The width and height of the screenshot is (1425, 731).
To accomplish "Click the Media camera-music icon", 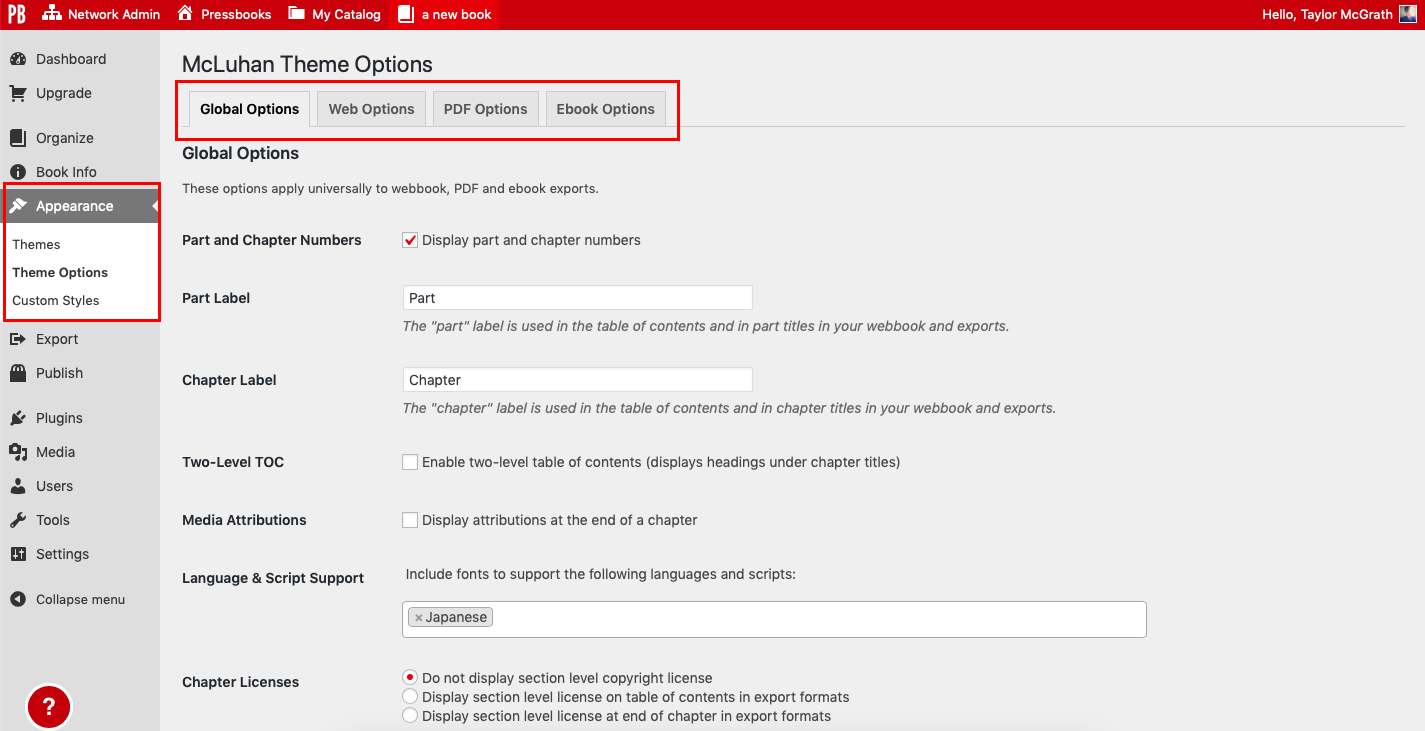I will click(x=18, y=452).
